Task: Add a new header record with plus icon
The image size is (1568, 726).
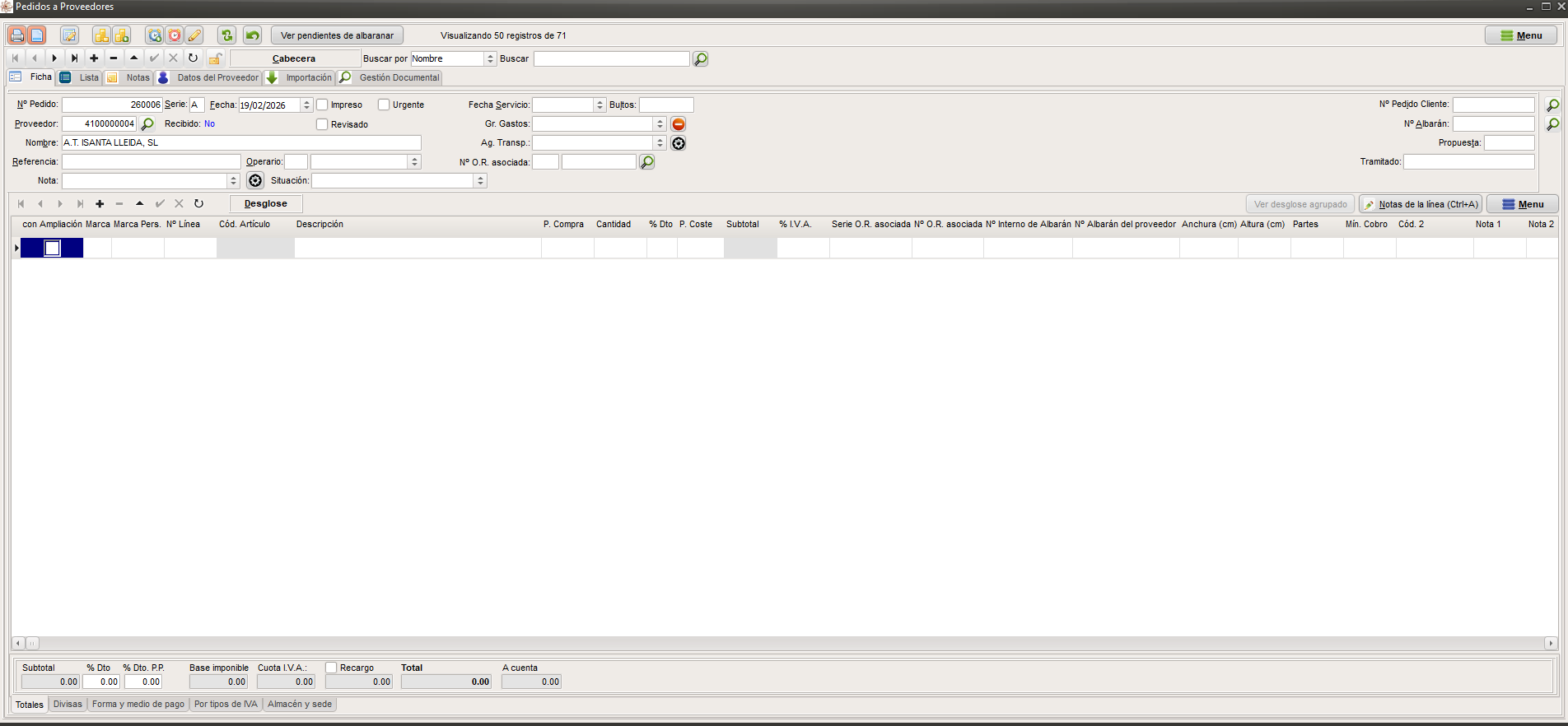Action: (x=94, y=58)
